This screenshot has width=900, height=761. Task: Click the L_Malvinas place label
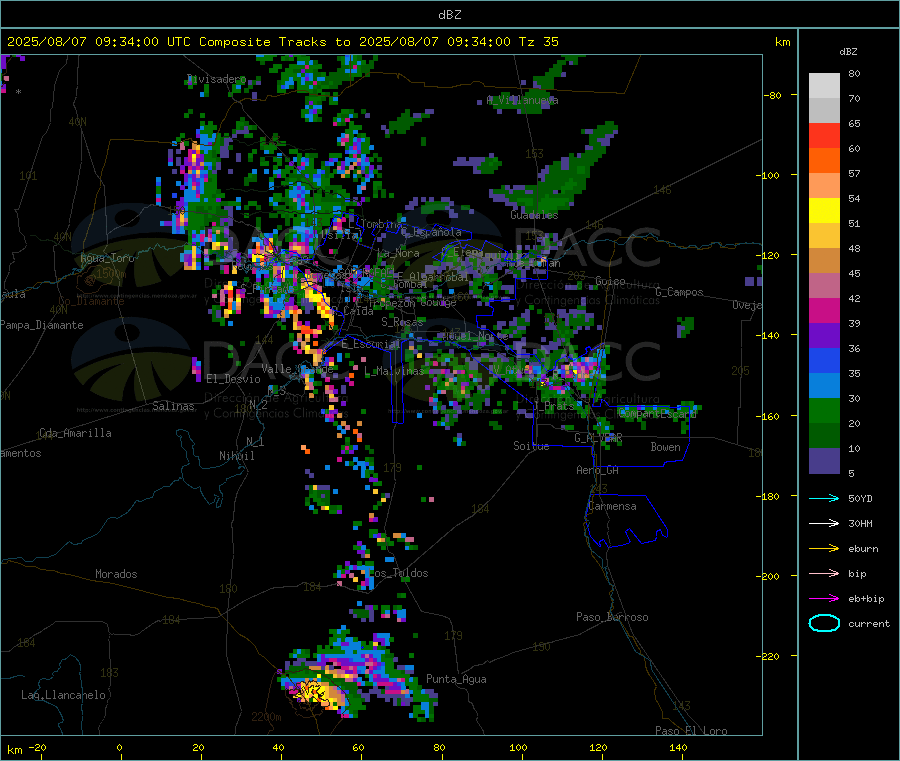click(x=393, y=372)
